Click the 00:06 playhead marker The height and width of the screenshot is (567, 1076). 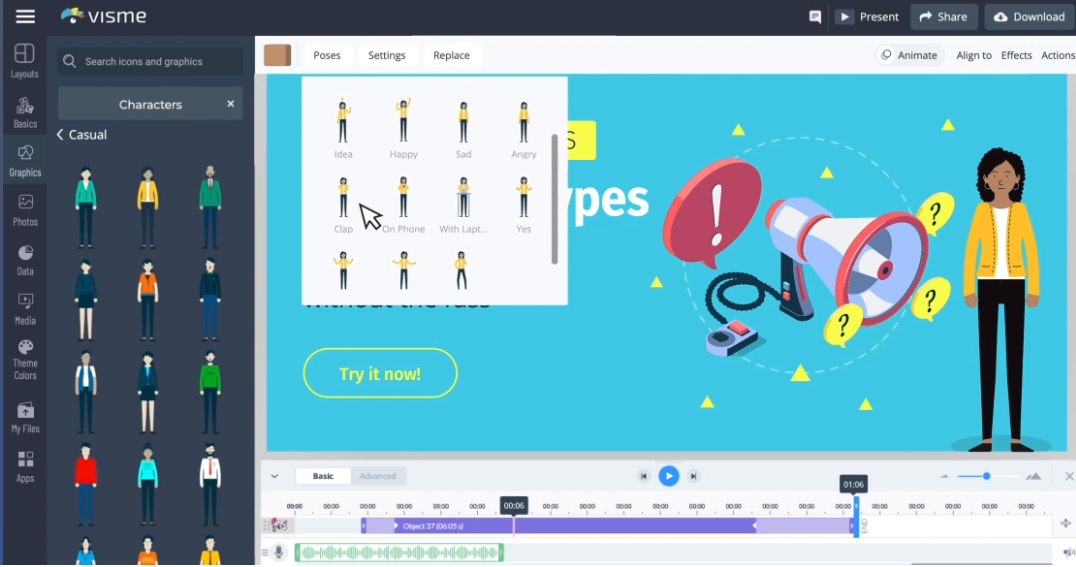point(513,506)
